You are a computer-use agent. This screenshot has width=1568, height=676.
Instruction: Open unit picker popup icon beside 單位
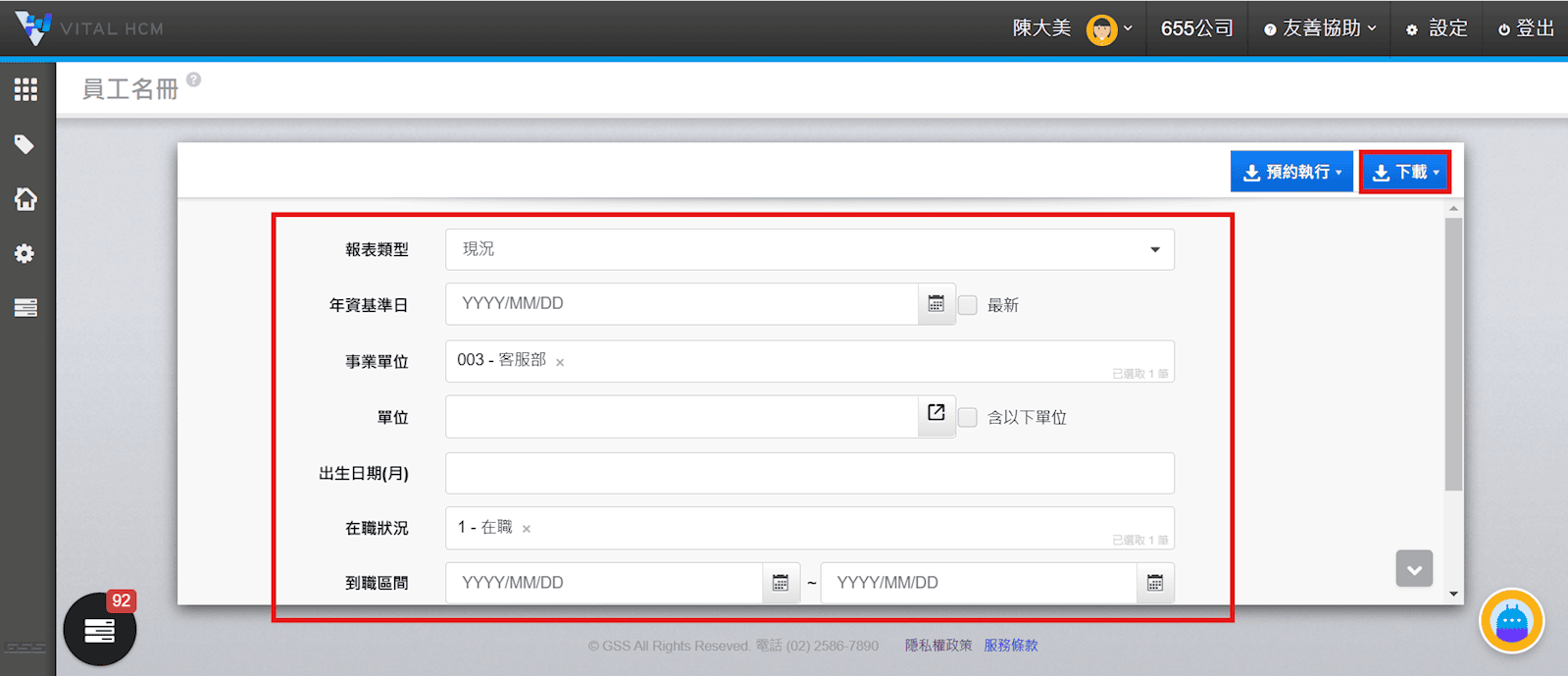click(x=936, y=413)
